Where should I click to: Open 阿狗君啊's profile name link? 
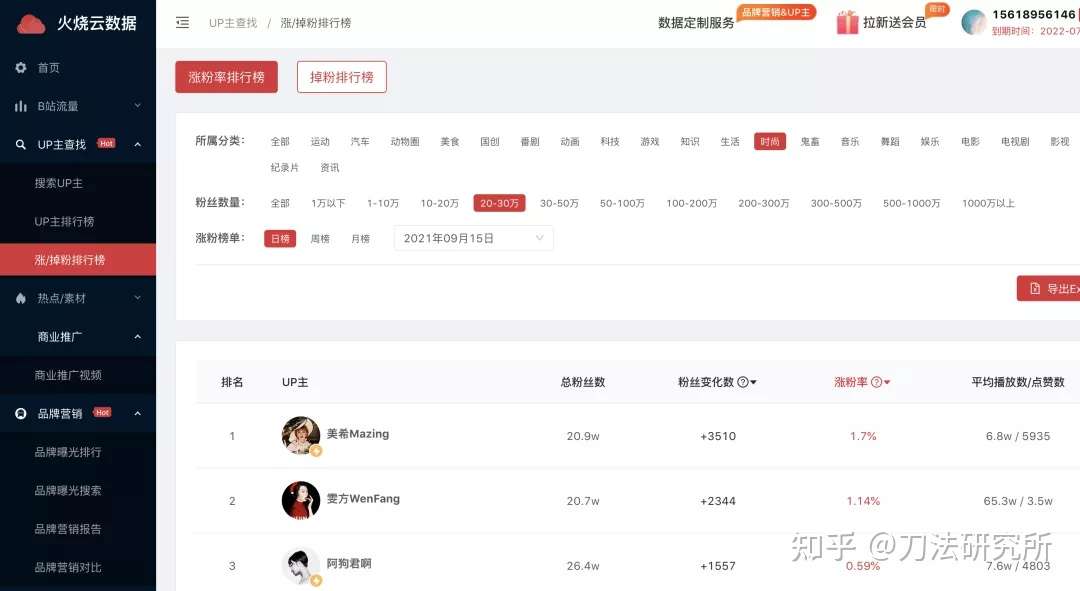pos(349,563)
